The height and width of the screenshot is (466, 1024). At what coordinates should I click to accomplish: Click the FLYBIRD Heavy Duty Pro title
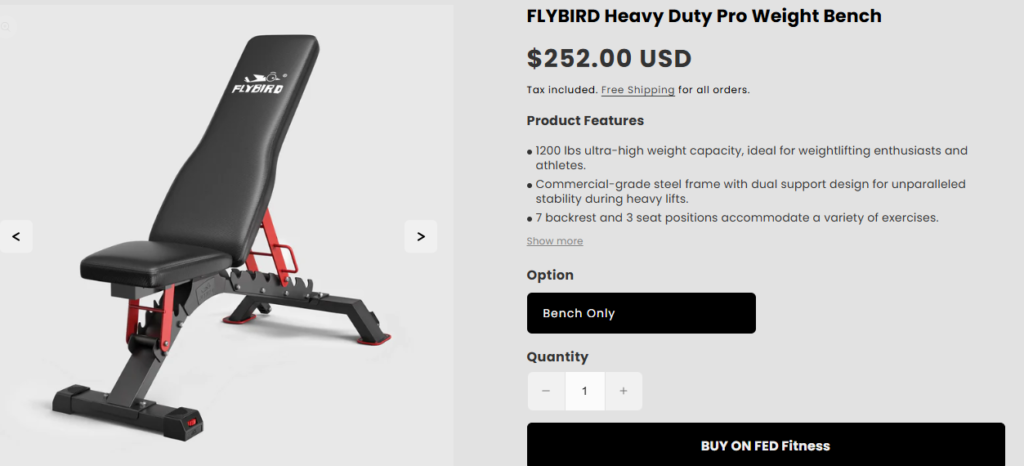coord(704,16)
